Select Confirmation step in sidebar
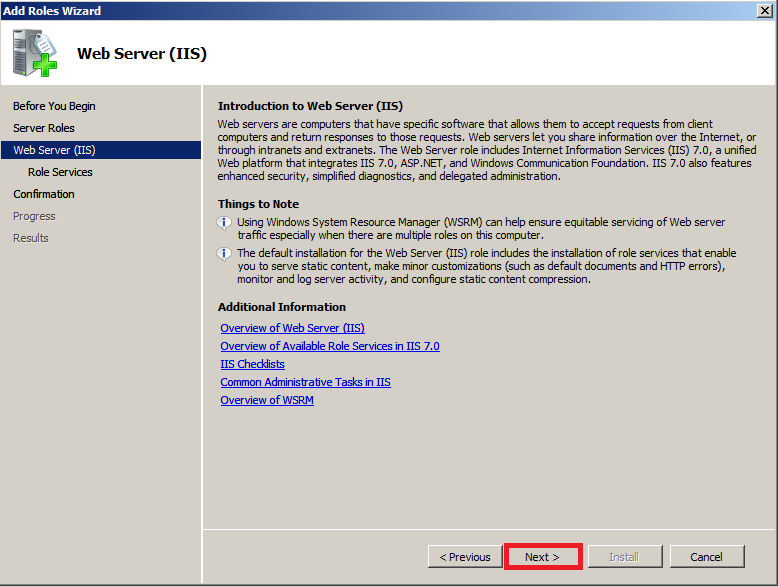 coord(44,194)
